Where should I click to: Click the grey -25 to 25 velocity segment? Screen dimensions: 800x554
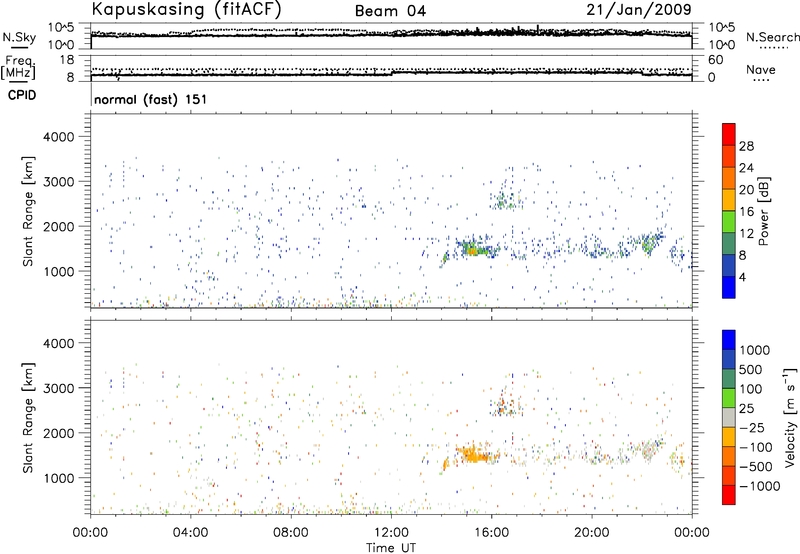(x=729, y=417)
